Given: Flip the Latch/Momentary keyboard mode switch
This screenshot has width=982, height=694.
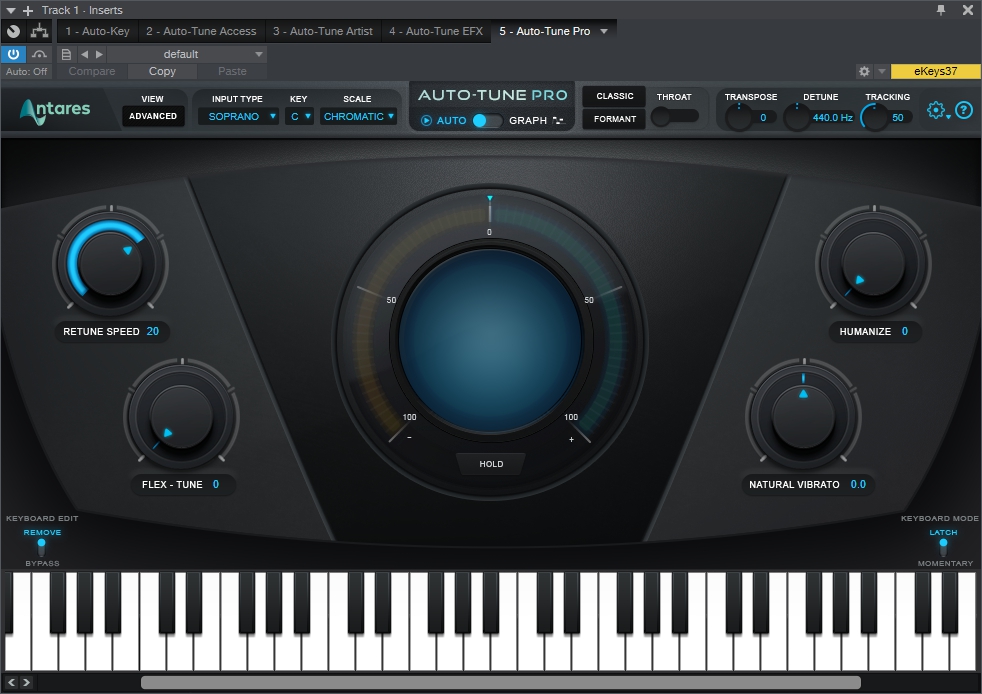Looking at the screenshot, I should (x=943, y=547).
